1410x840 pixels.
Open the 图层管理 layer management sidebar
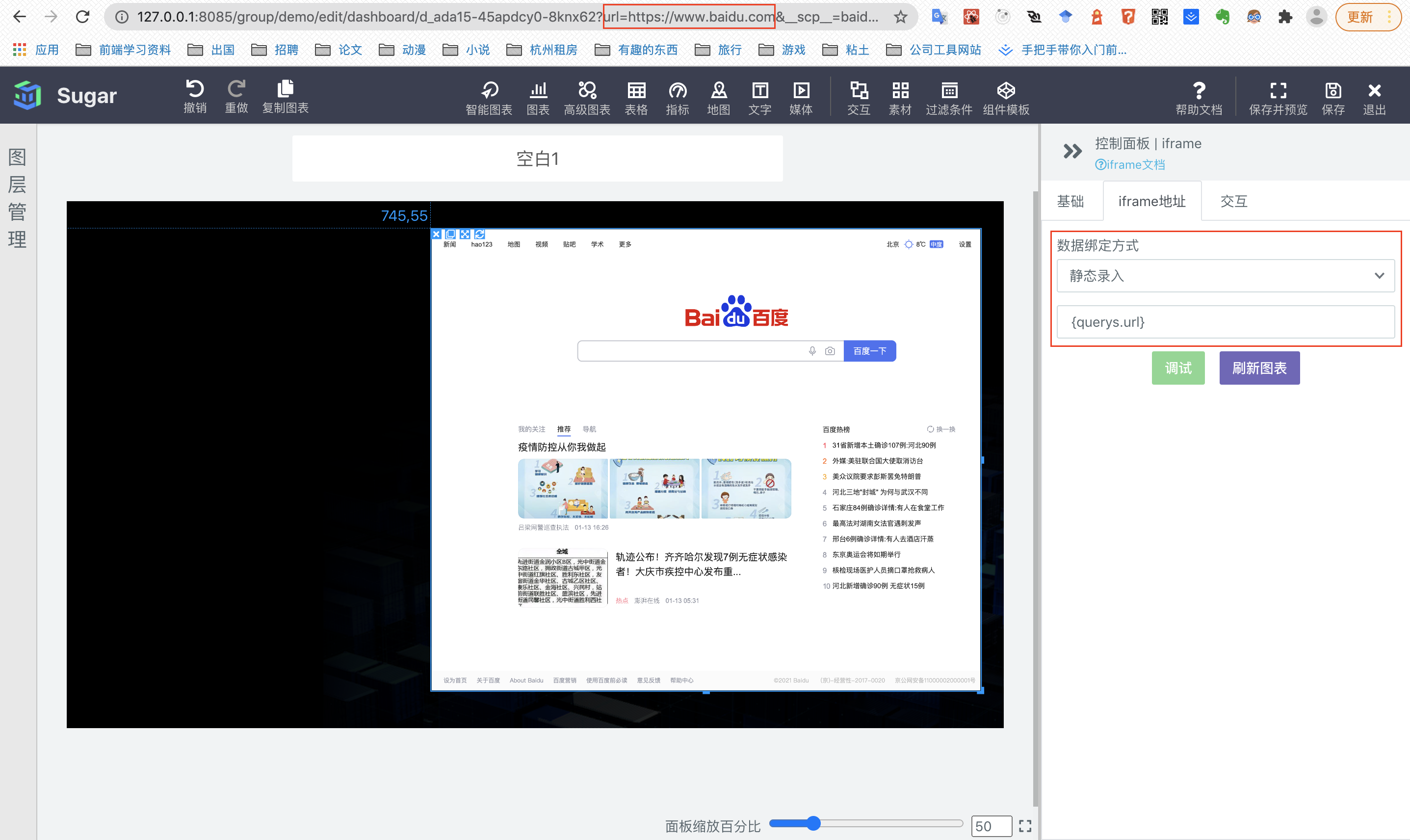point(18,198)
